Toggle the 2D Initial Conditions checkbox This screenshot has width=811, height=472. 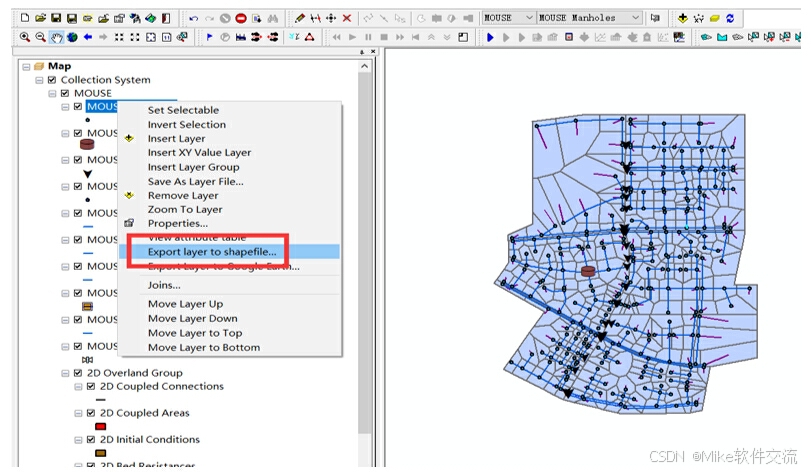click(91, 439)
